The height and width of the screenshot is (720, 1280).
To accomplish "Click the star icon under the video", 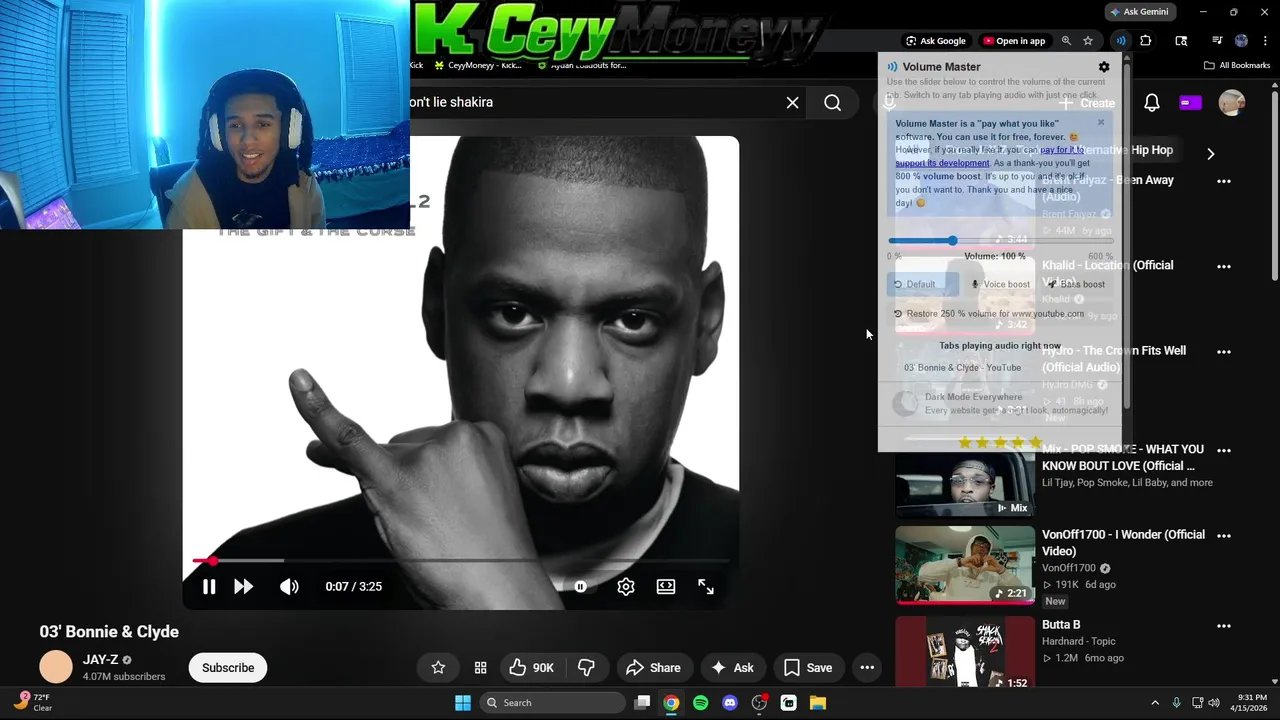I will [438, 668].
